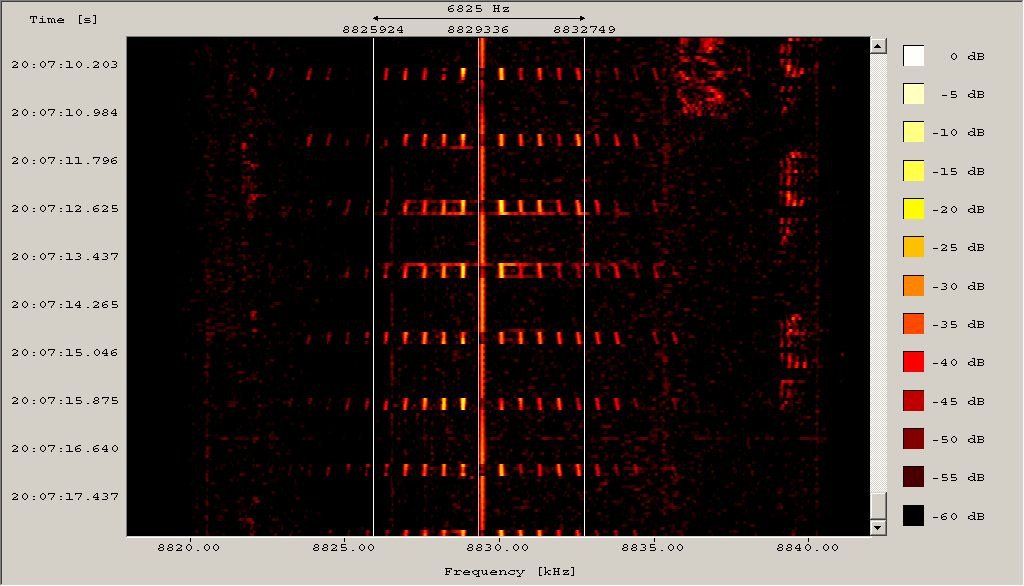1024x586 pixels.
Task: Select the -55 dB color swatch
Action: (914, 477)
